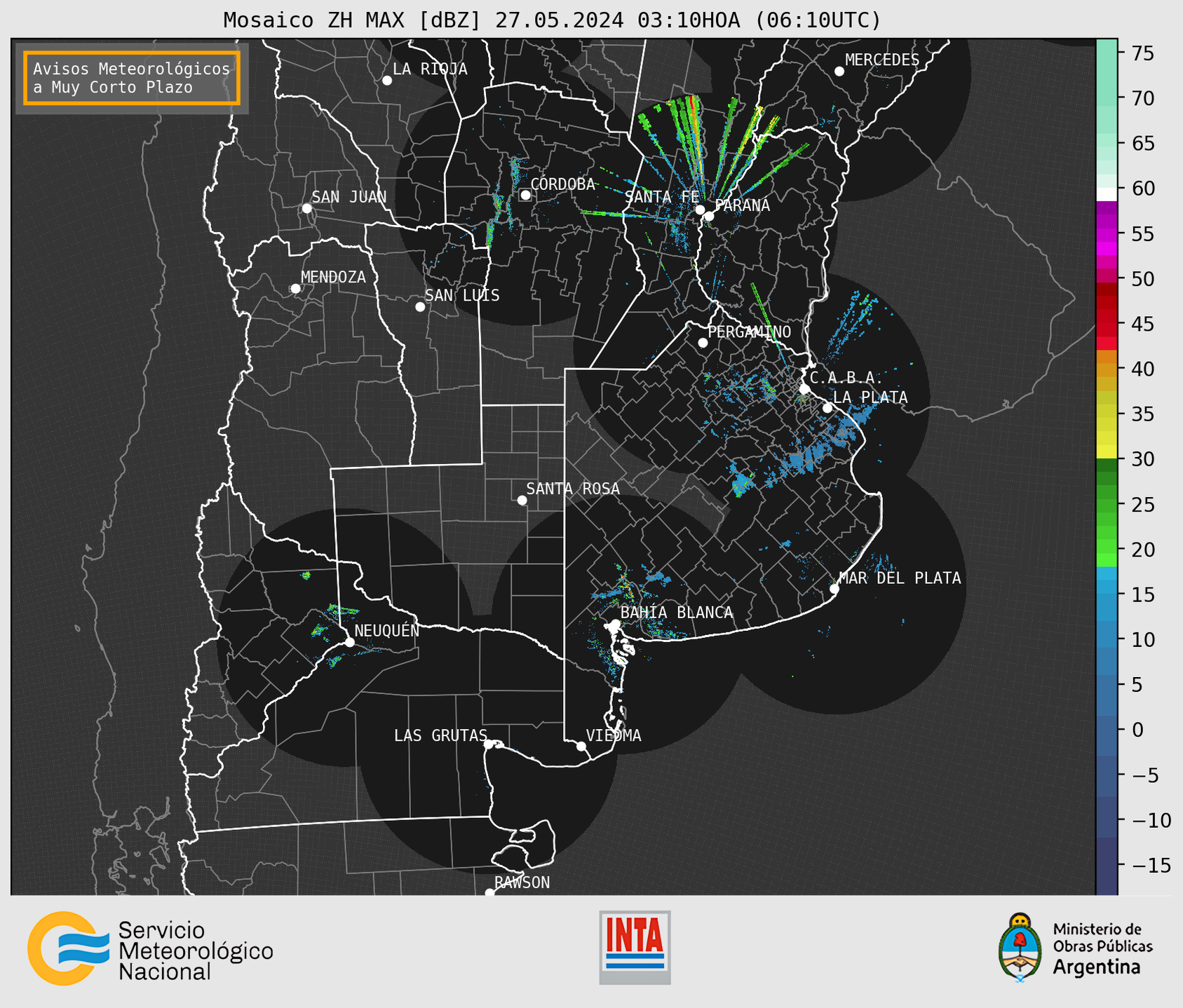Click the VIEDMA city marker
Viewport: 1183px width, 1008px height.
[581, 747]
